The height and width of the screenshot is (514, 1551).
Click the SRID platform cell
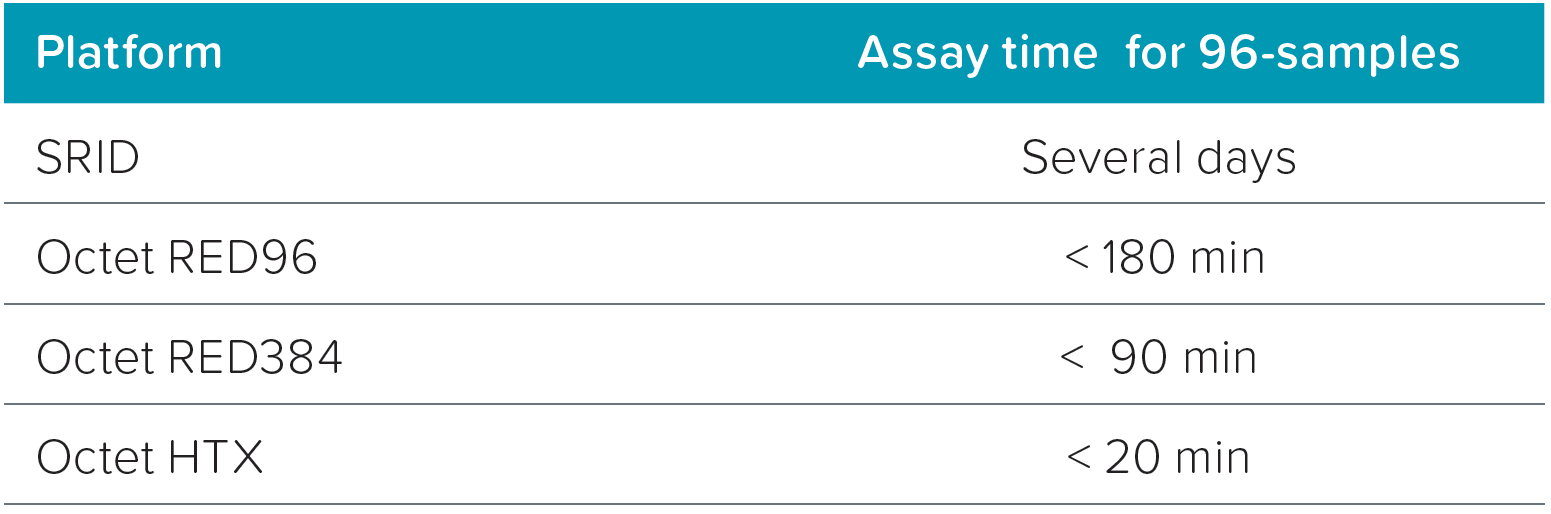(x=88, y=158)
